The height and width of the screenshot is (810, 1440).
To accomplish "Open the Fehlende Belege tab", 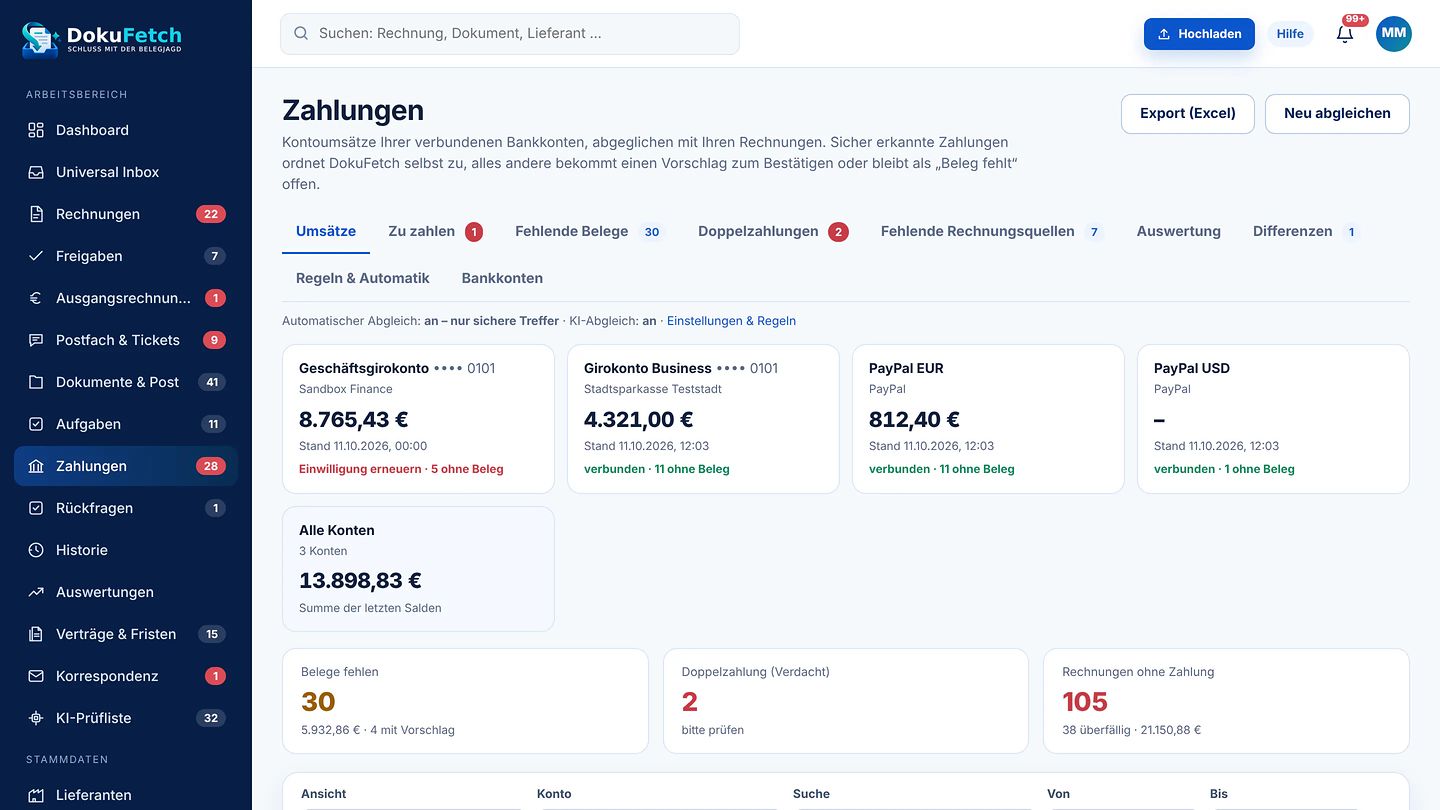I will pos(588,231).
